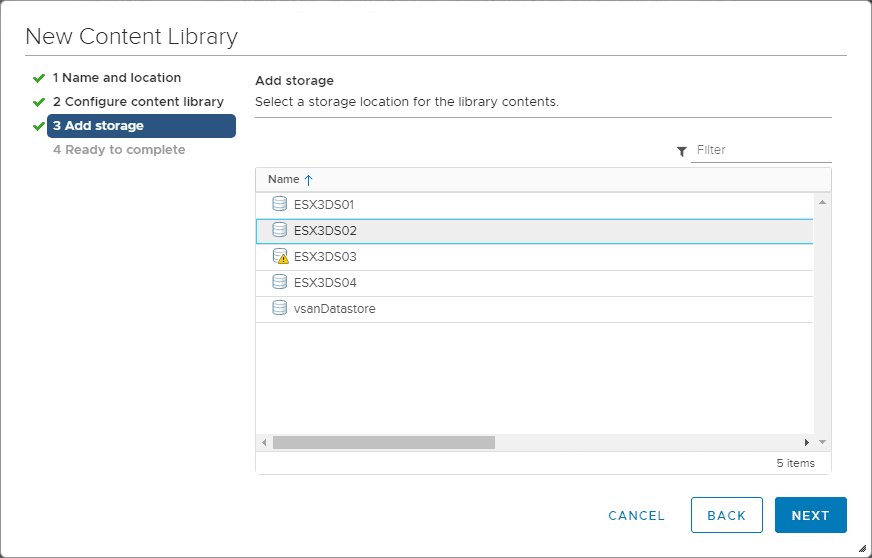Click the ESX3DS04 datastore icon
This screenshot has height=558, width=872.
point(280,282)
